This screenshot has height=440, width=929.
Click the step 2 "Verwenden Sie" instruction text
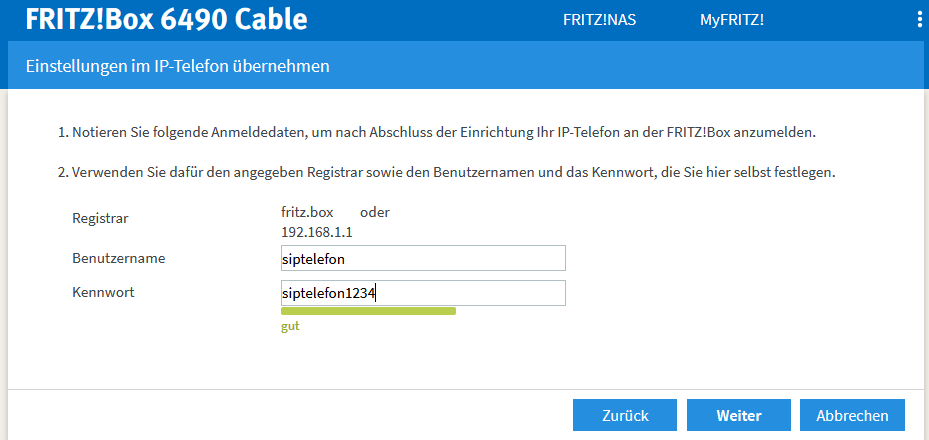coord(445,172)
